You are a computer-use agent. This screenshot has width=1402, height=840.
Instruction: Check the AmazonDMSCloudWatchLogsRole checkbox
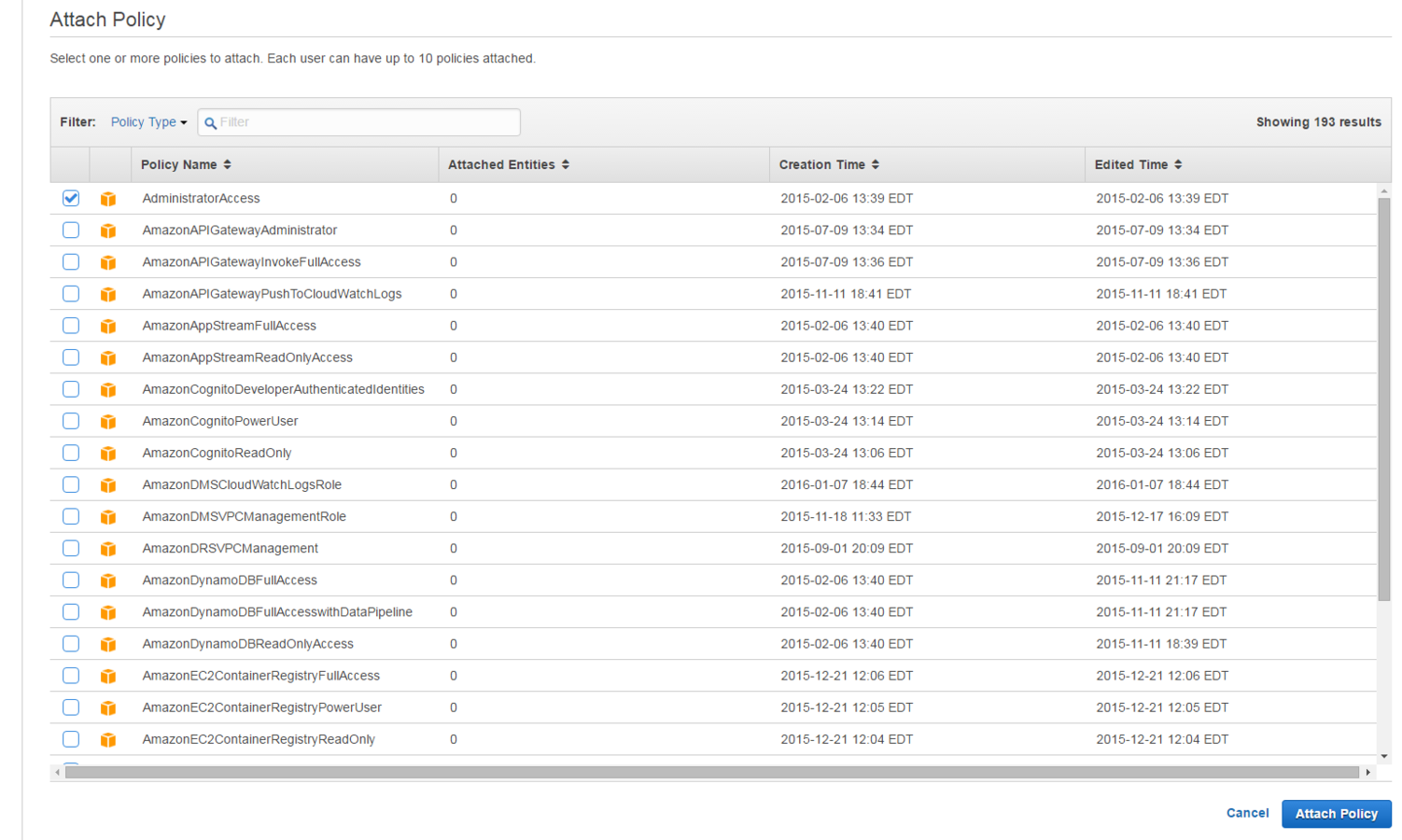coord(71,484)
